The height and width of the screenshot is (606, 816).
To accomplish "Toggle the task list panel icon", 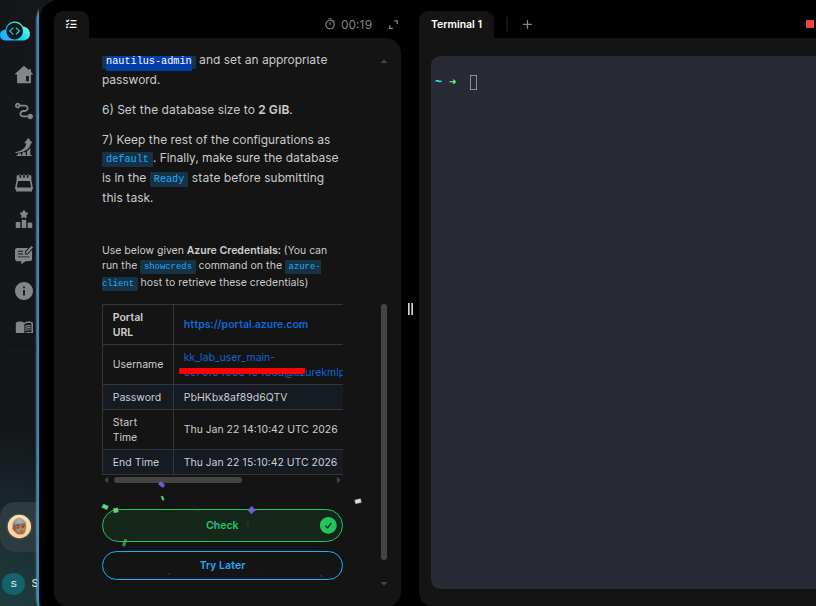I will tap(71, 24).
